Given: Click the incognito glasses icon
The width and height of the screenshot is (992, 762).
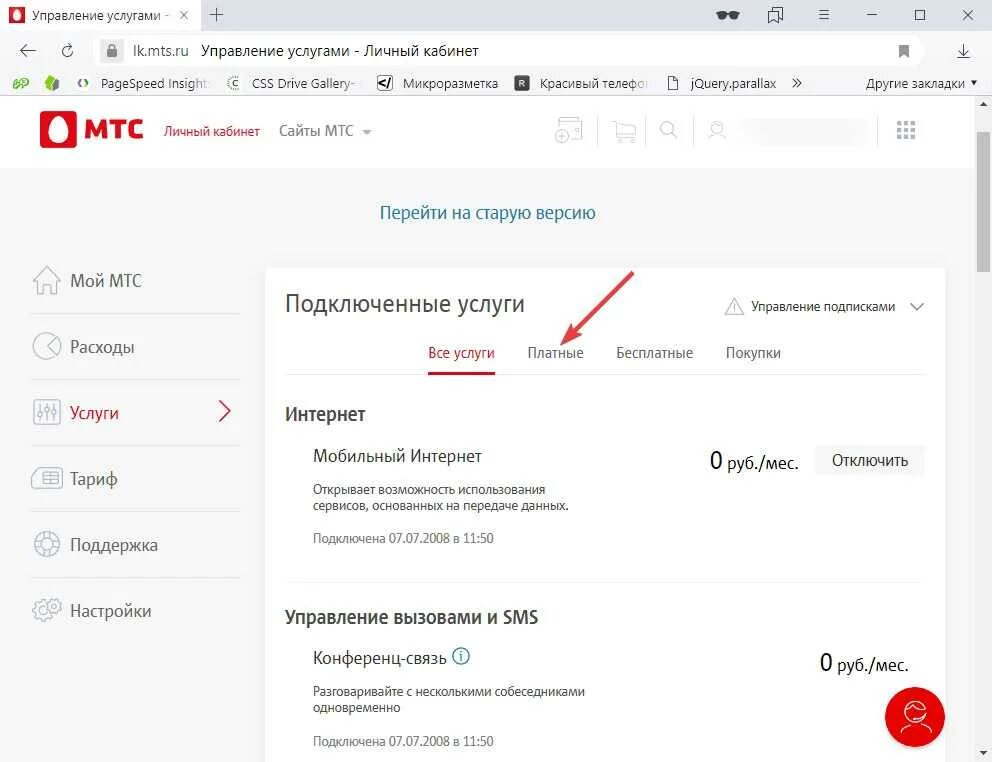Looking at the screenshot, I should (x=728, y=15).
